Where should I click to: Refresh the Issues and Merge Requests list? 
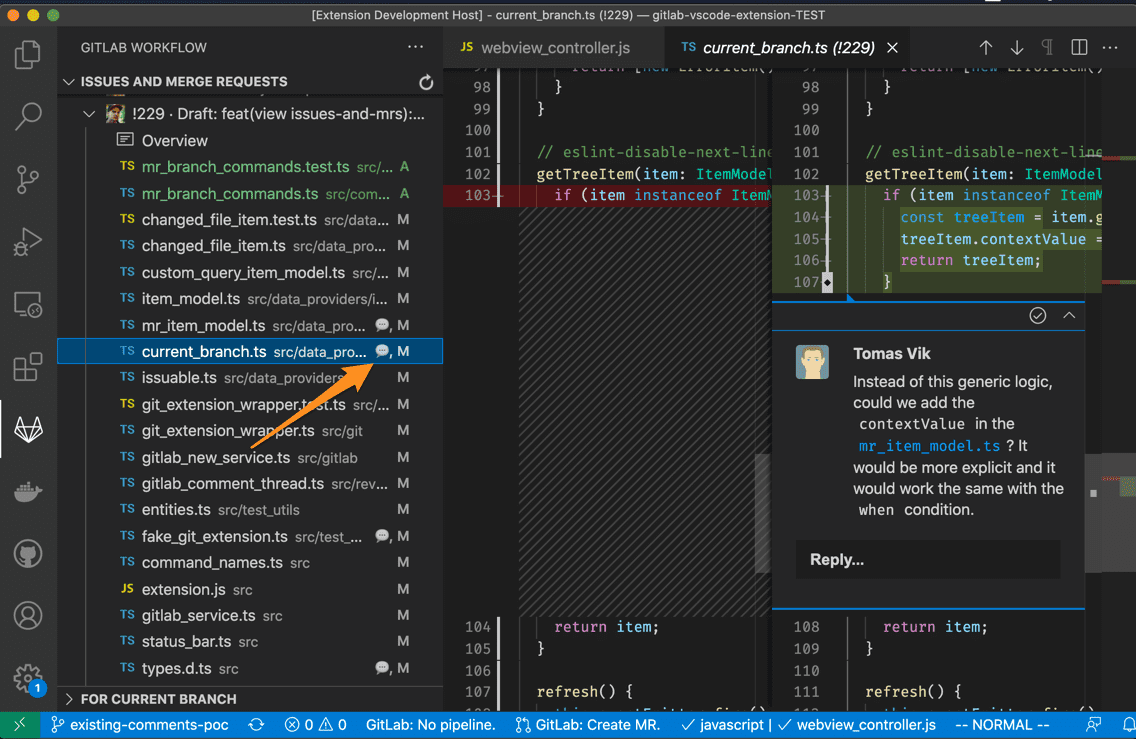[x=427, y=82]
